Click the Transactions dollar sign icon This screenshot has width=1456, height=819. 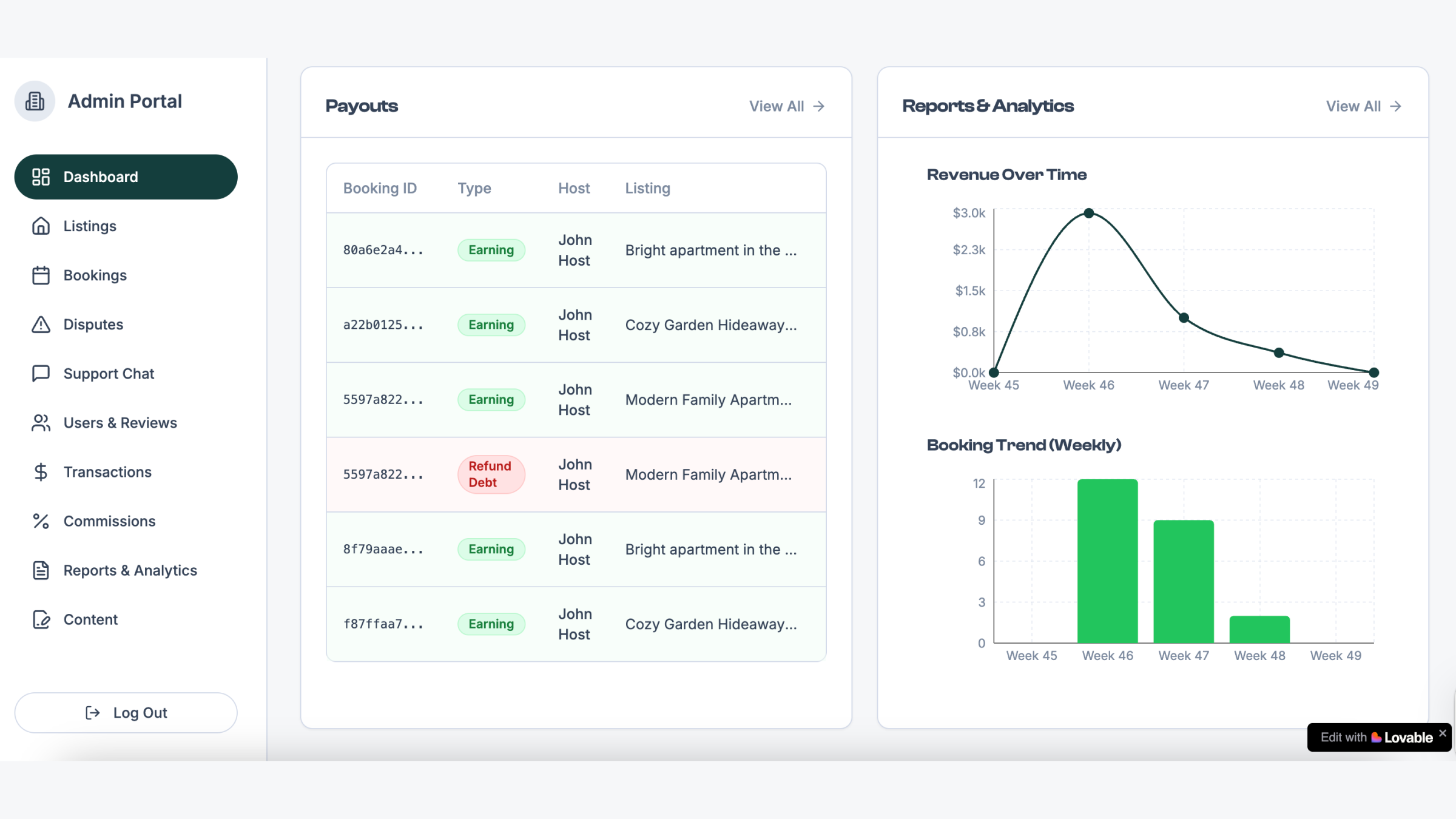(x=41, y=472)
